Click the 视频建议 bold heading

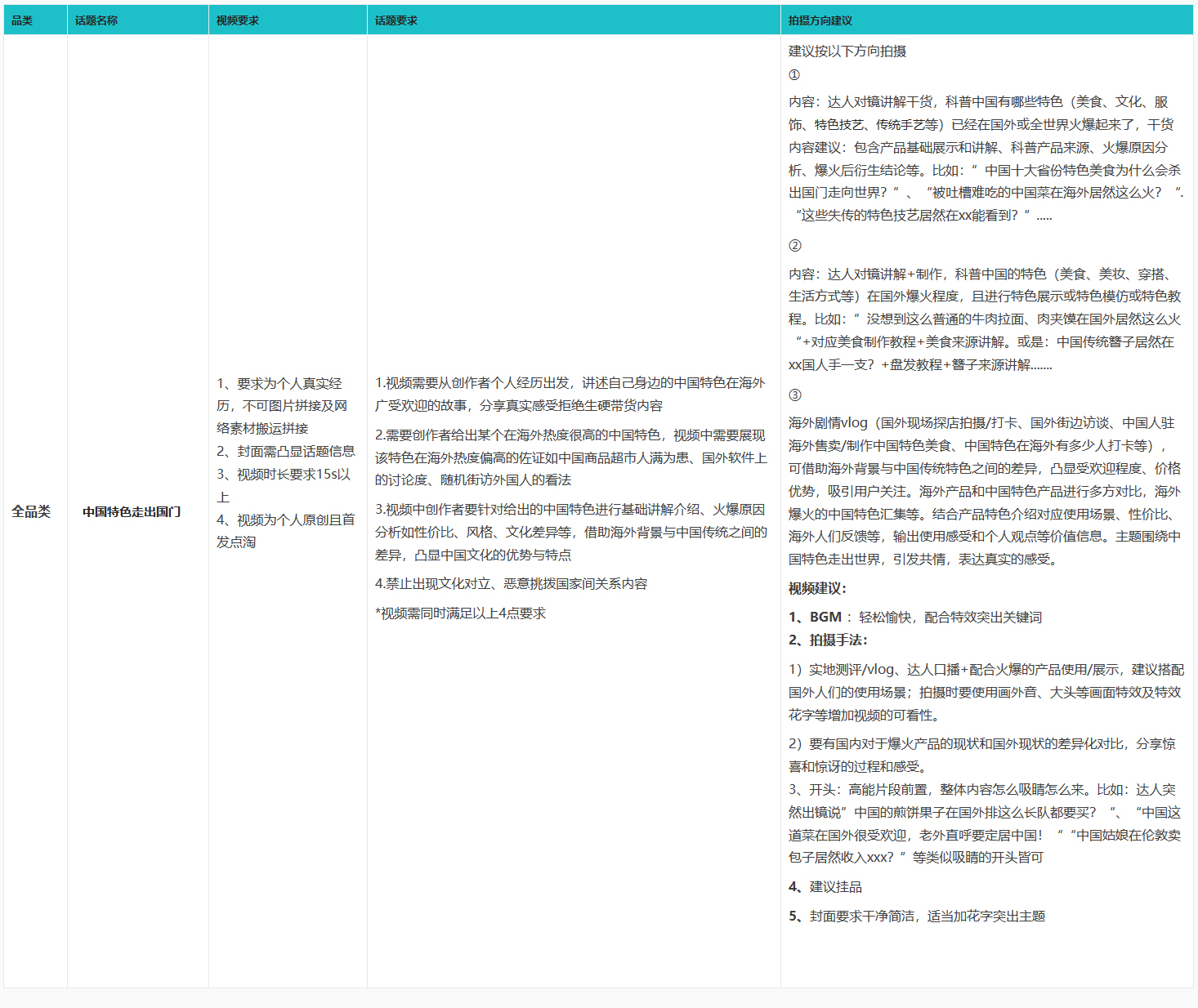[x=817, y=588]
